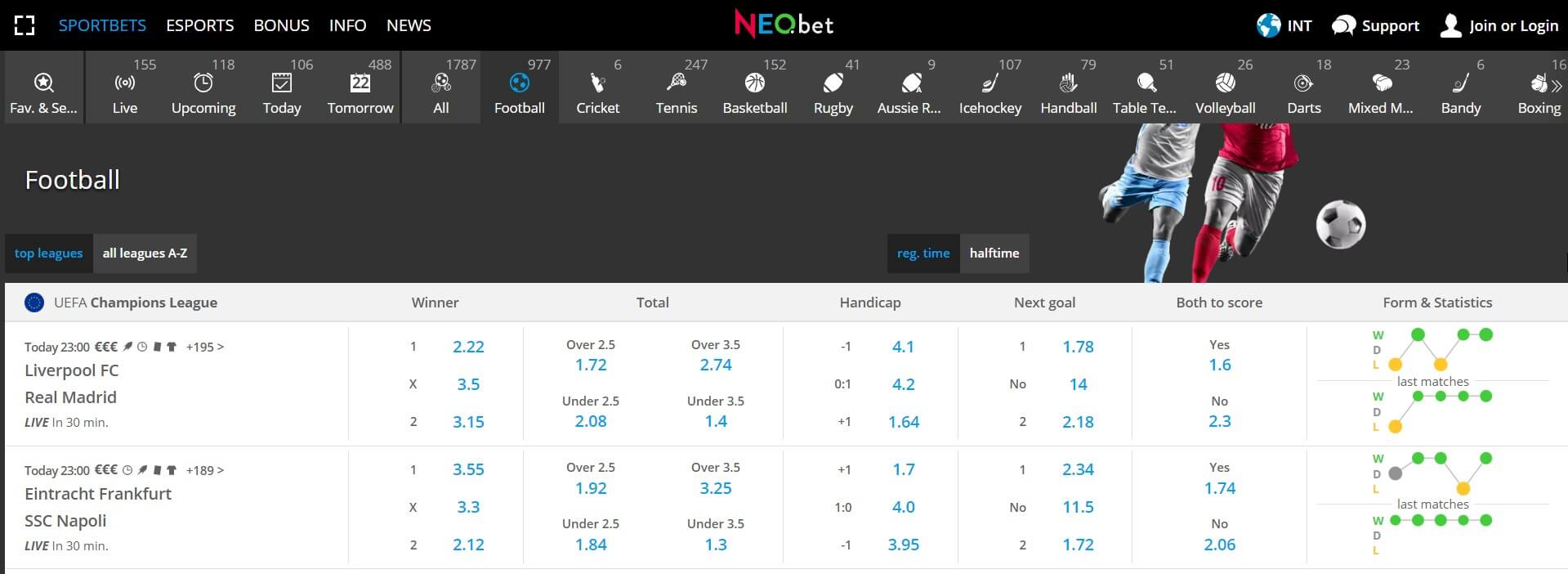Image resolution: width=1568 pixels, height=574 pixels.
Task: Select the Cricket sport icon
Action: tap(598, 83)
